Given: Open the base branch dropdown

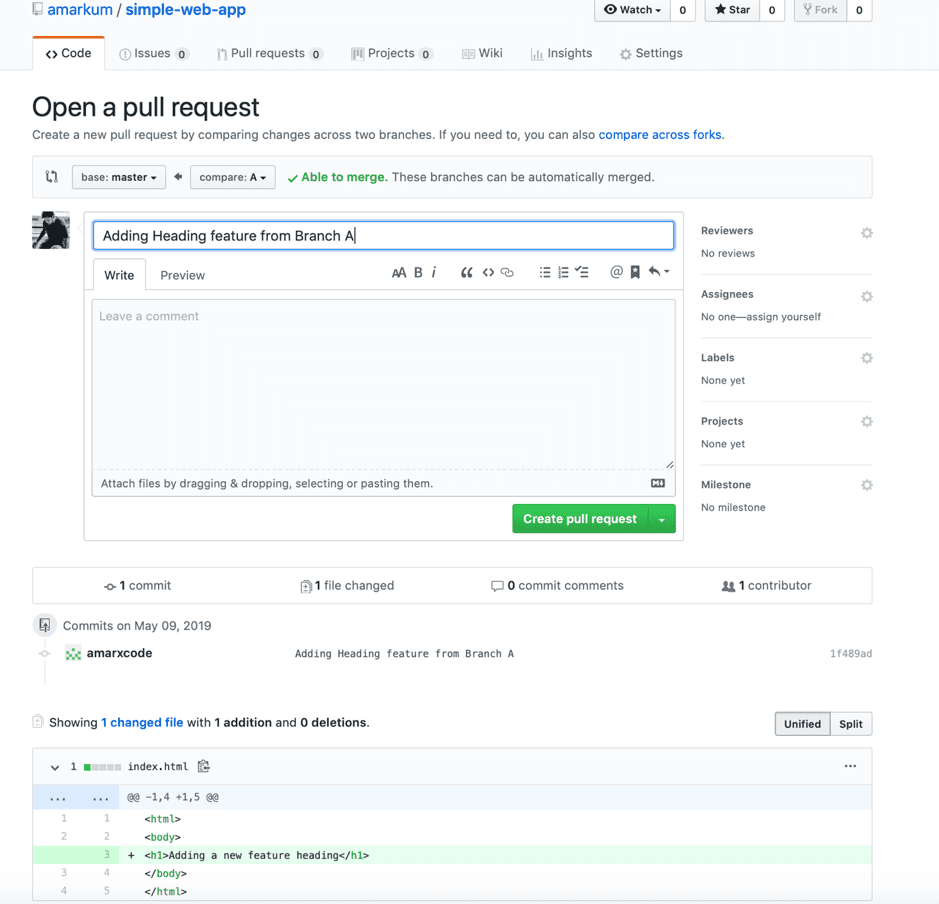Looking at the screenshot, I should (x=118, y=176).
